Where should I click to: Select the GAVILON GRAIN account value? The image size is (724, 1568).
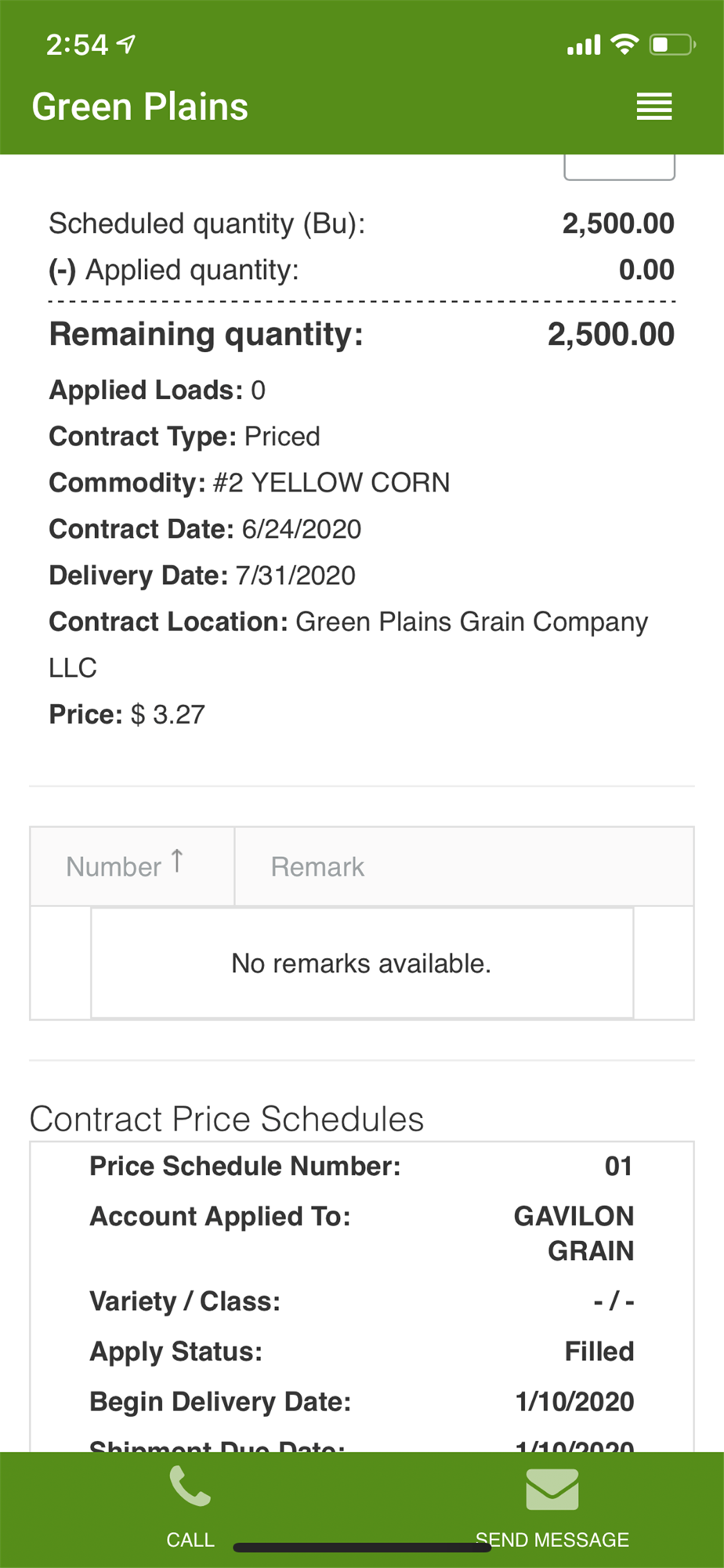(x=574, y=1233)
